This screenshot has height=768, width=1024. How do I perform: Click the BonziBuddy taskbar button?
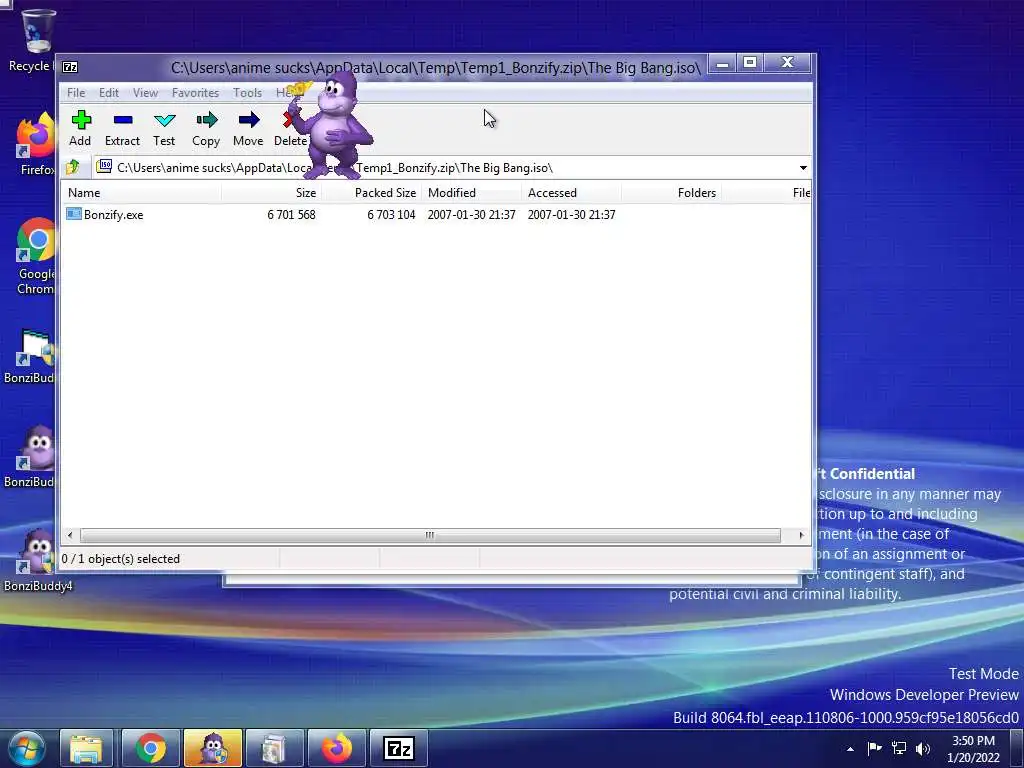(213, 748)
